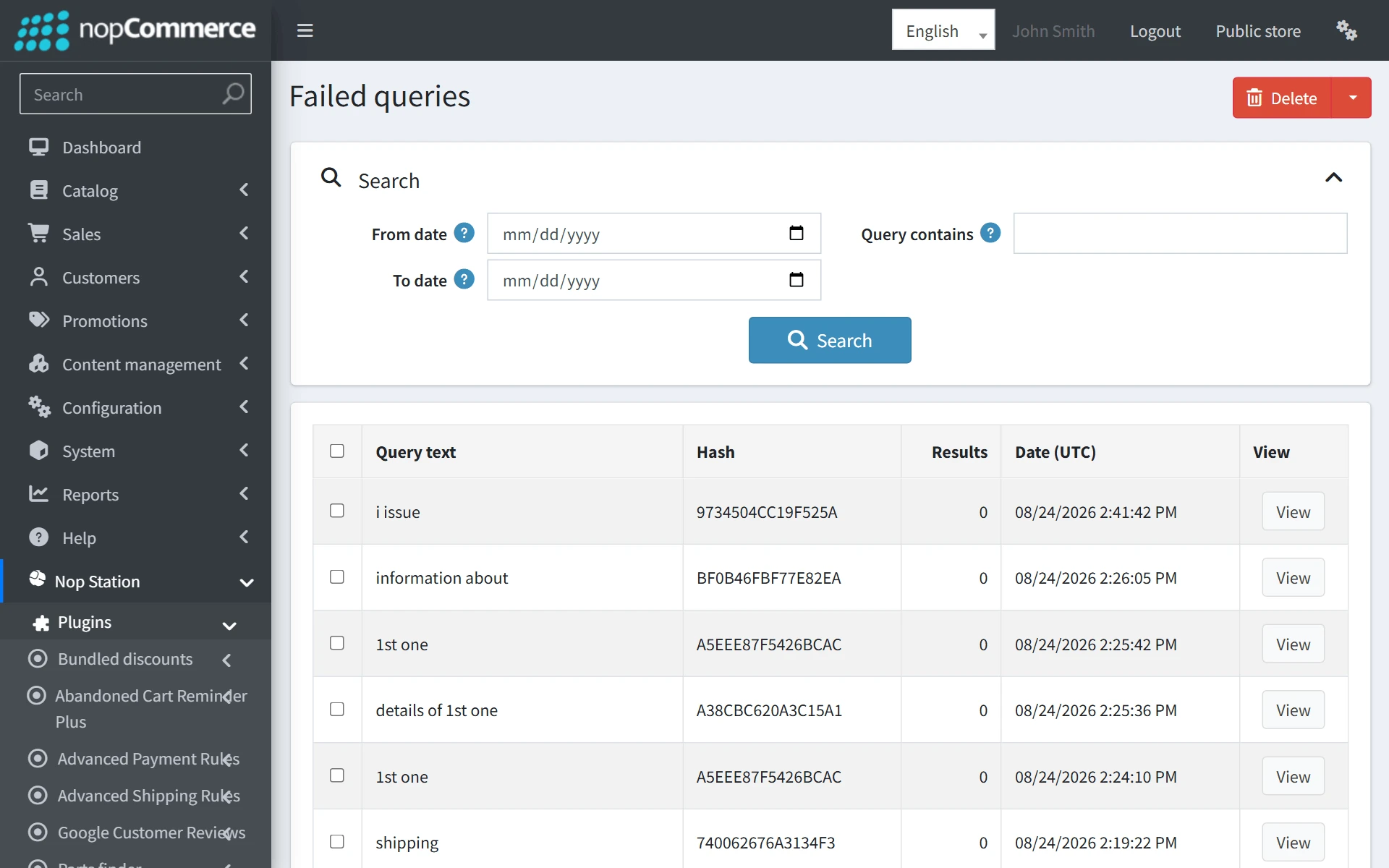This screenshot has height=868, width=1389.
Task: Click the System cube icon
Action: tap(39, 450)
